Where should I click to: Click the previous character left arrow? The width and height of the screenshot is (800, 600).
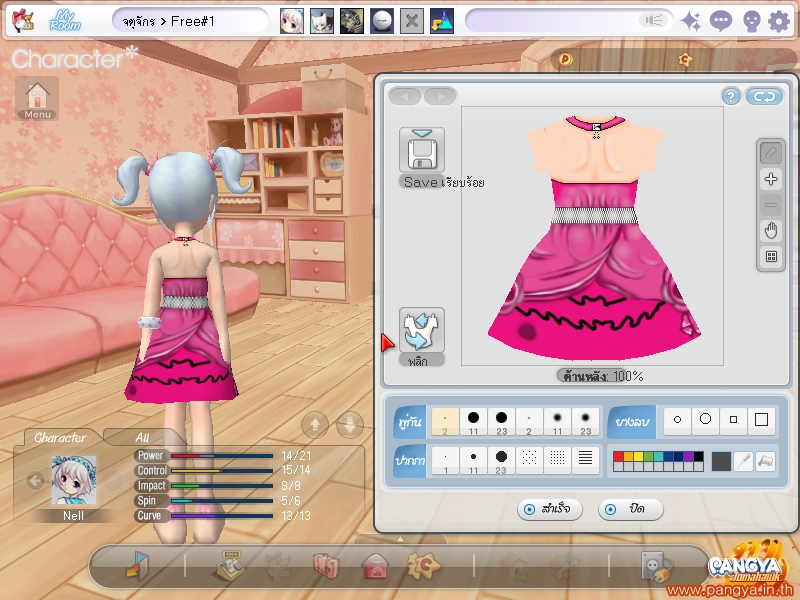[35, 481]
